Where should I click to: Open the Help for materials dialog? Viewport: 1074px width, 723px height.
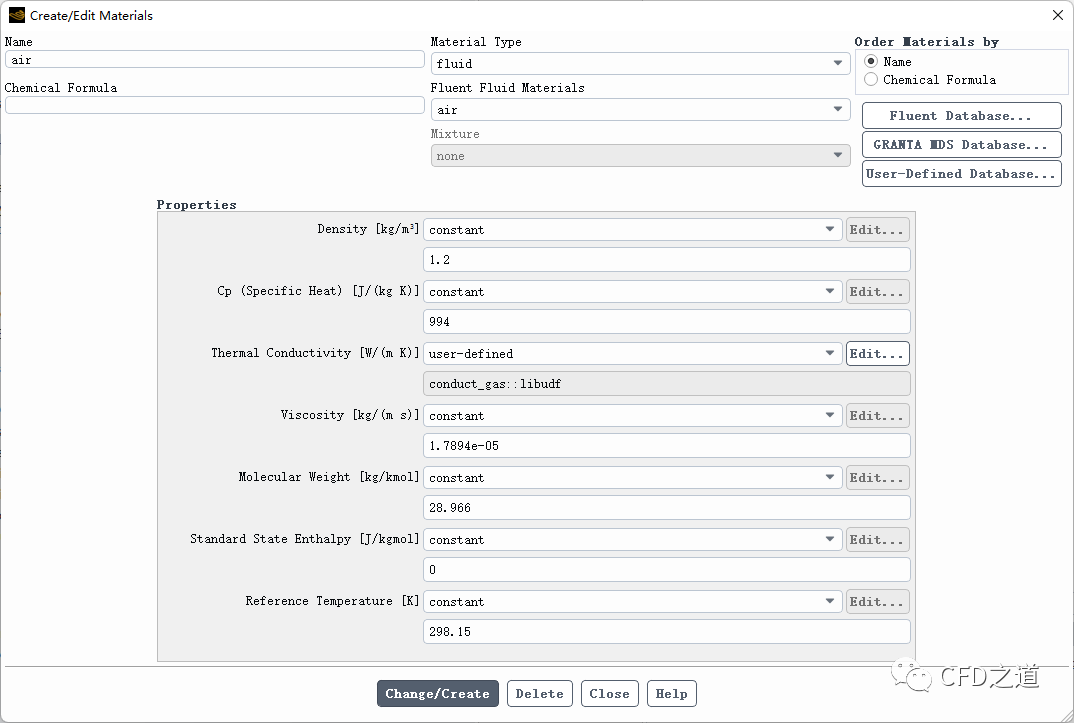(671, 694)
